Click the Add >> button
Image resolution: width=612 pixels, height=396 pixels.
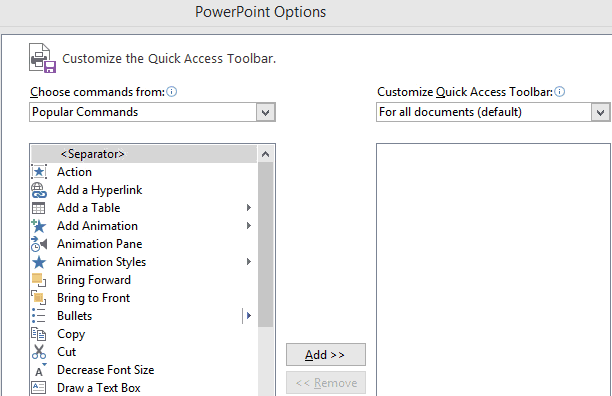pos(326,355)
